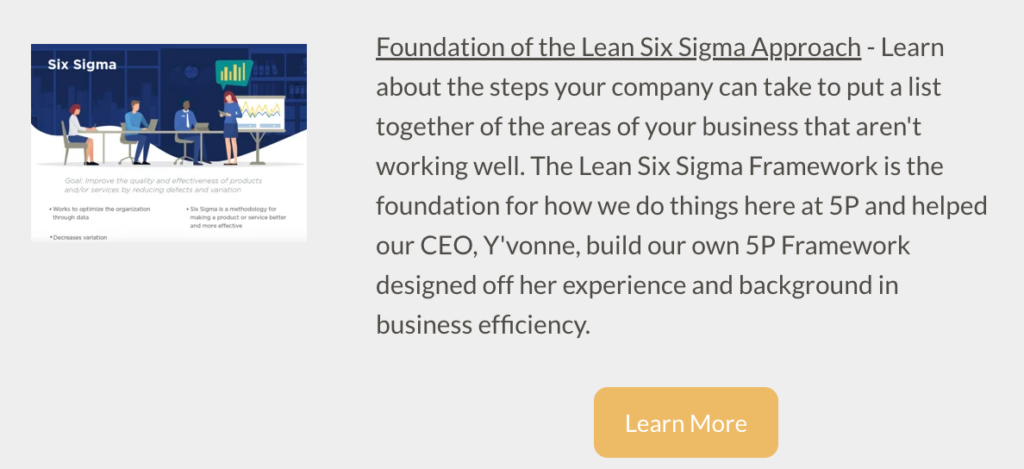Click the 'Works to optimize the organization' bullet

pyautogui.click(x=100, y=213)
